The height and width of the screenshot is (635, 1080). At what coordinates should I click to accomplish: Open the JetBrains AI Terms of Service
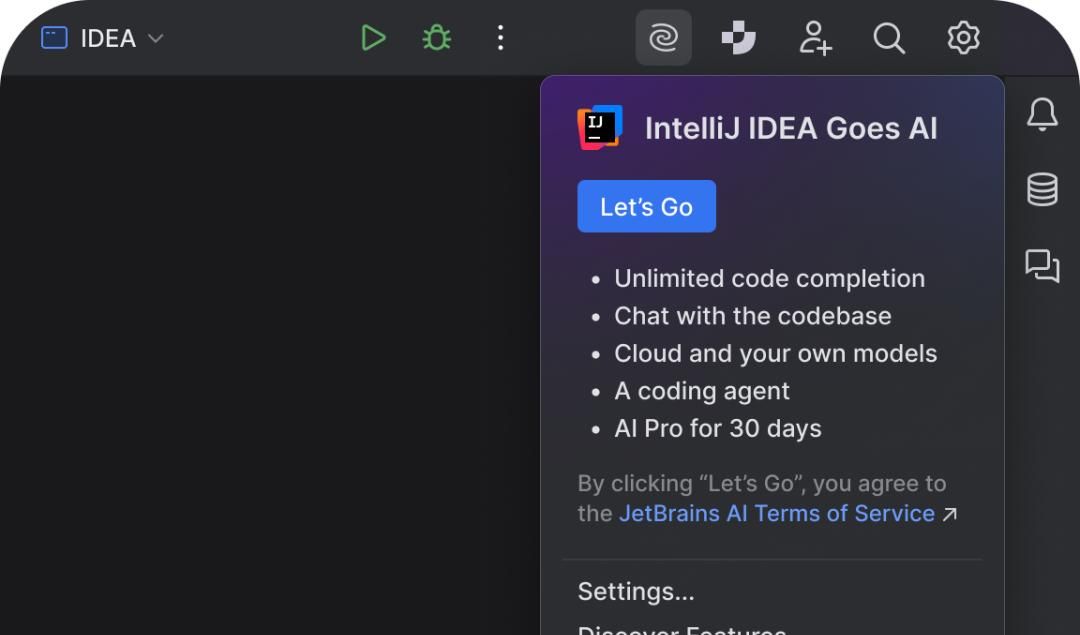click(x=775, y=513)
